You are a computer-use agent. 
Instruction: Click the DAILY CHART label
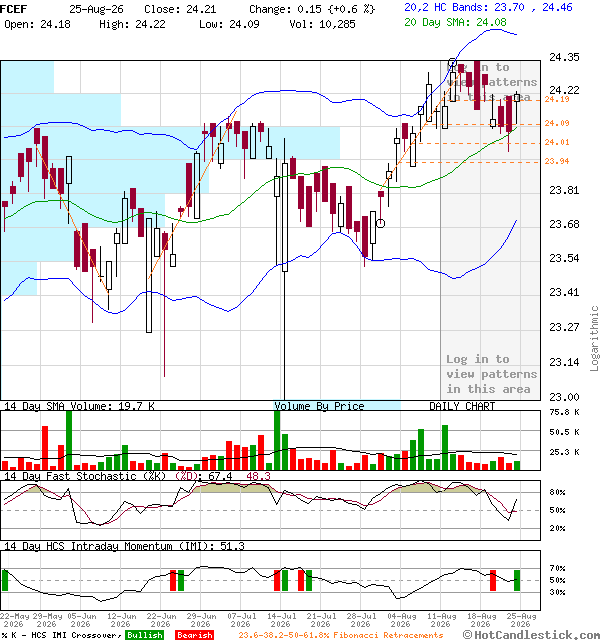(462, 406)
